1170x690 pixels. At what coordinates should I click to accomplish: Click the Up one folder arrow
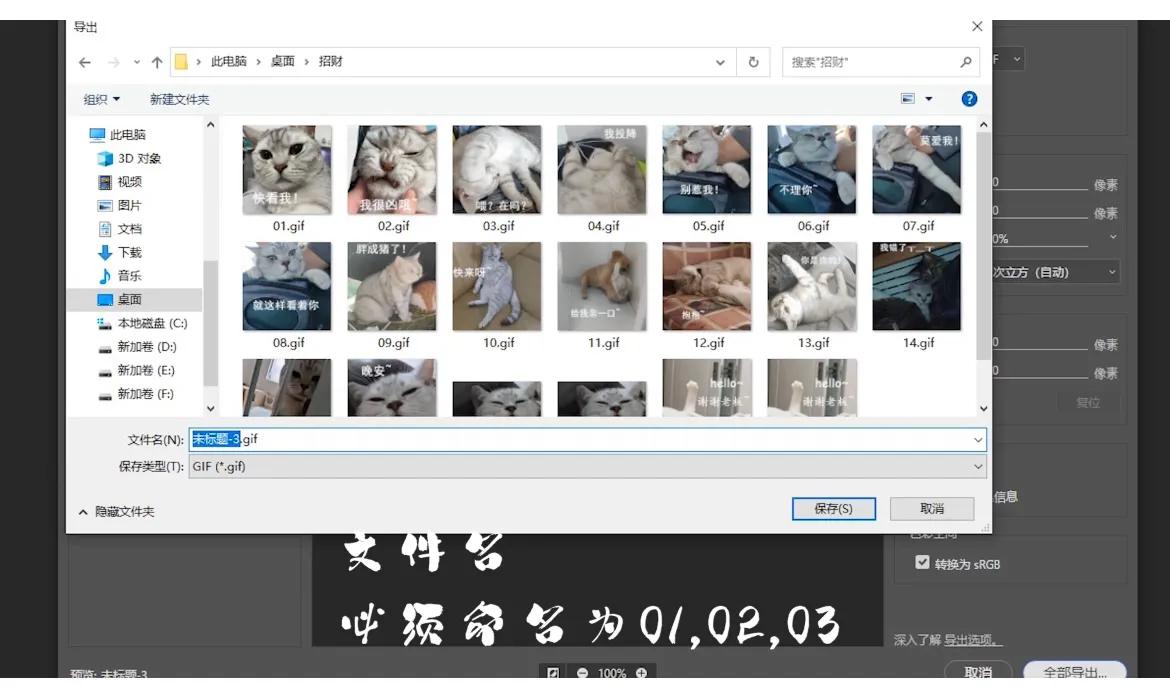tap(156, 62)
